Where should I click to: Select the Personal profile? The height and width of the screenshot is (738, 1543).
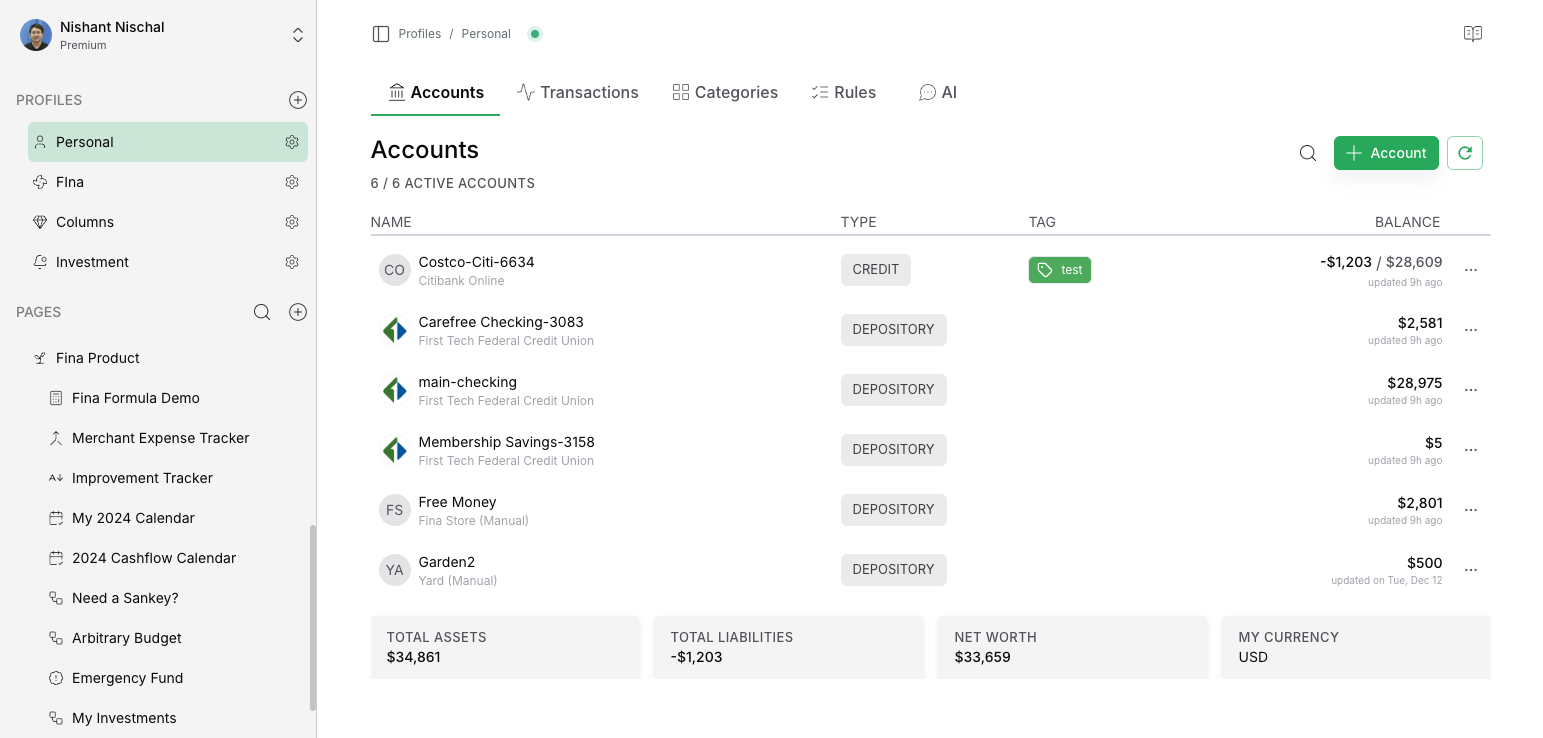pos(168,142)
